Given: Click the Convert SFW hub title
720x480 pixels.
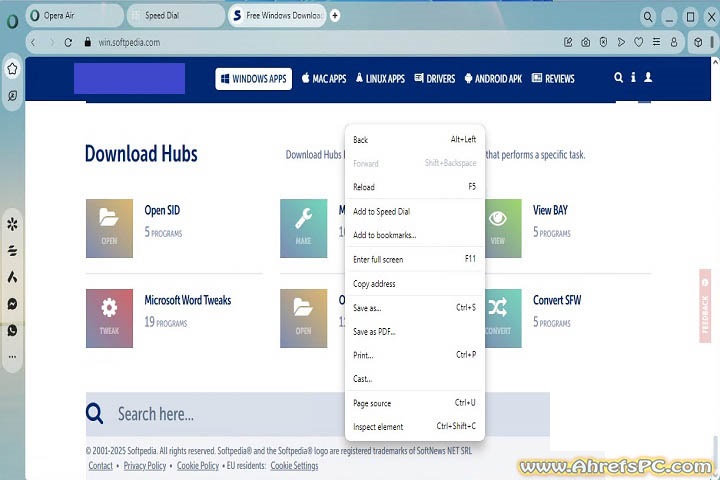Looking at the screenshot, I should tap(557, 300).
